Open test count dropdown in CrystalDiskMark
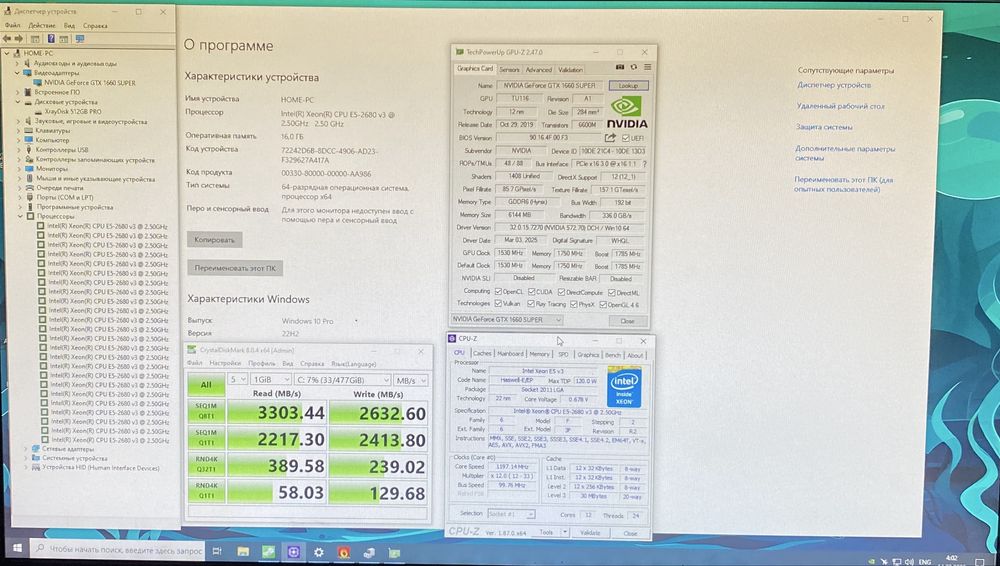 (238, 380)
